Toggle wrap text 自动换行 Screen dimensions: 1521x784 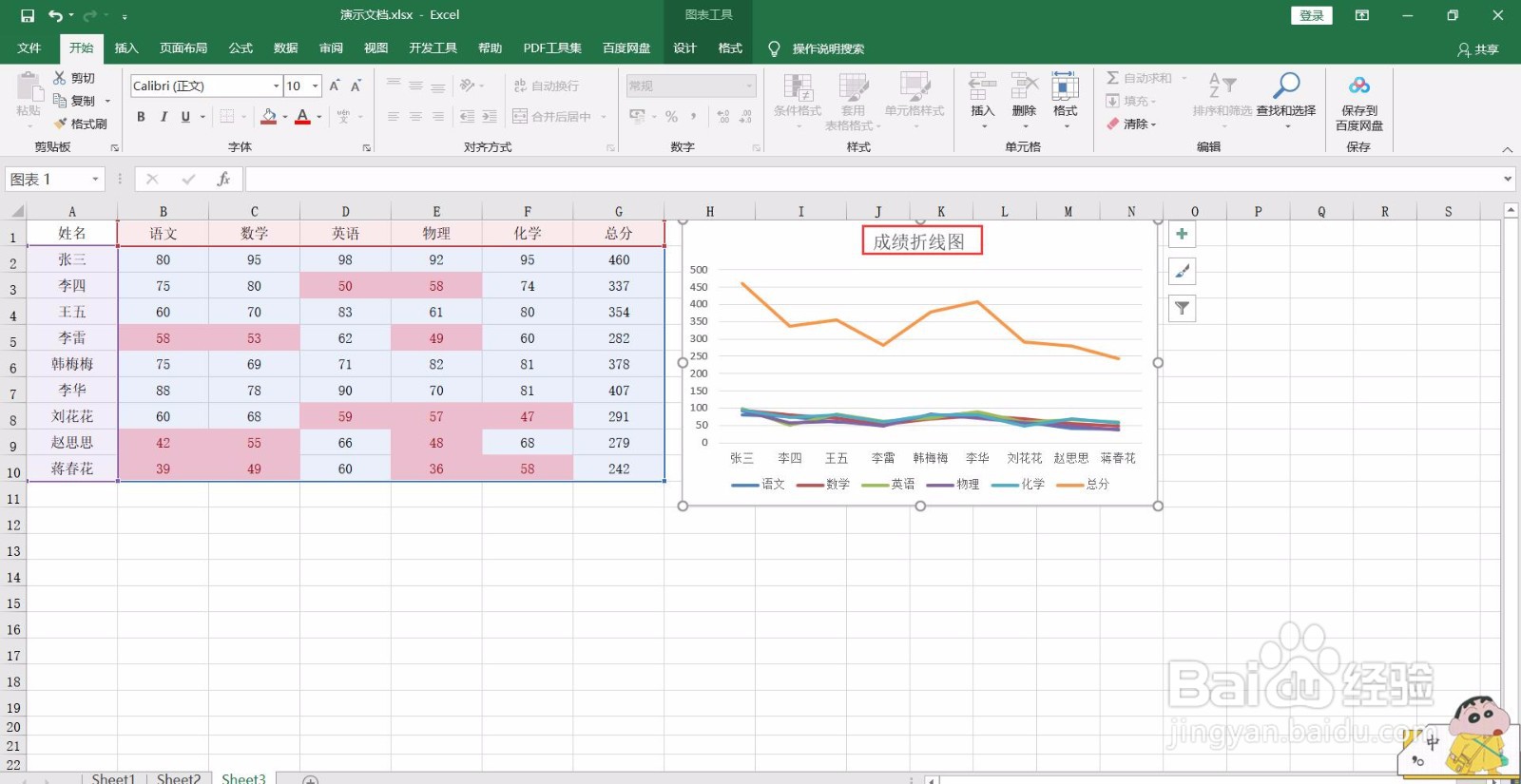click(x=547, y=86)
